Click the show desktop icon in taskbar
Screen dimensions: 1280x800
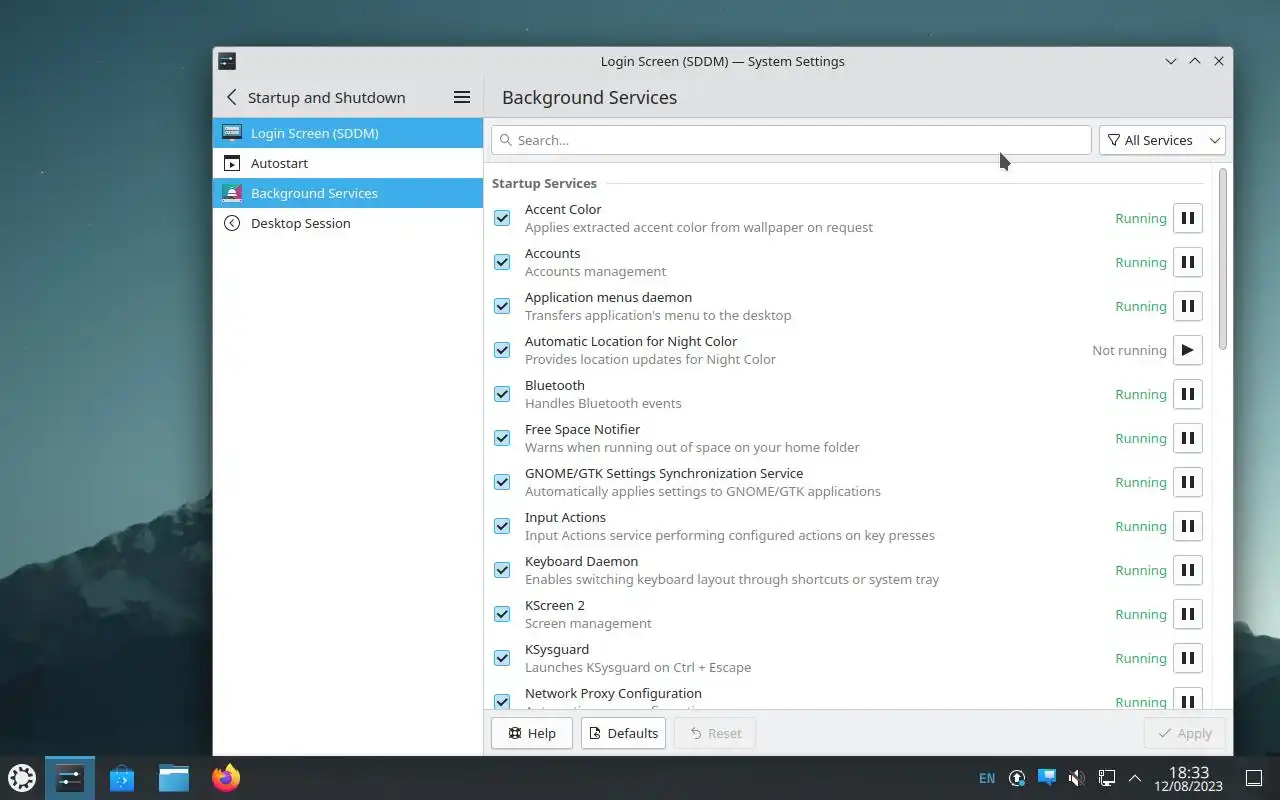pyautogui.click(x=1254, y=778)
